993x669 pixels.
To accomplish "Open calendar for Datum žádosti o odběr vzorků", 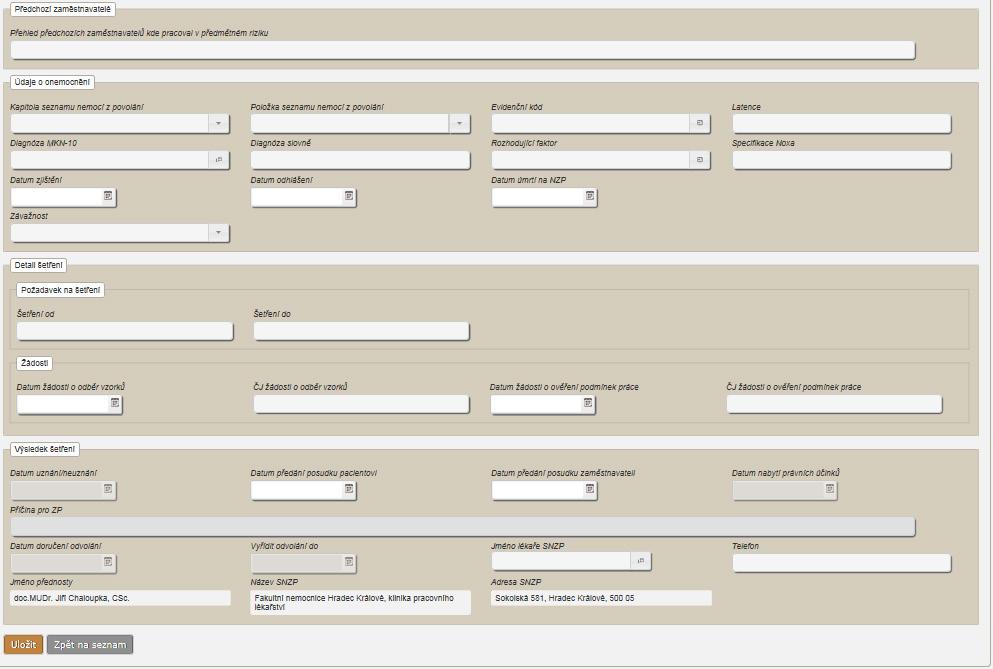I will pos(115,404).
